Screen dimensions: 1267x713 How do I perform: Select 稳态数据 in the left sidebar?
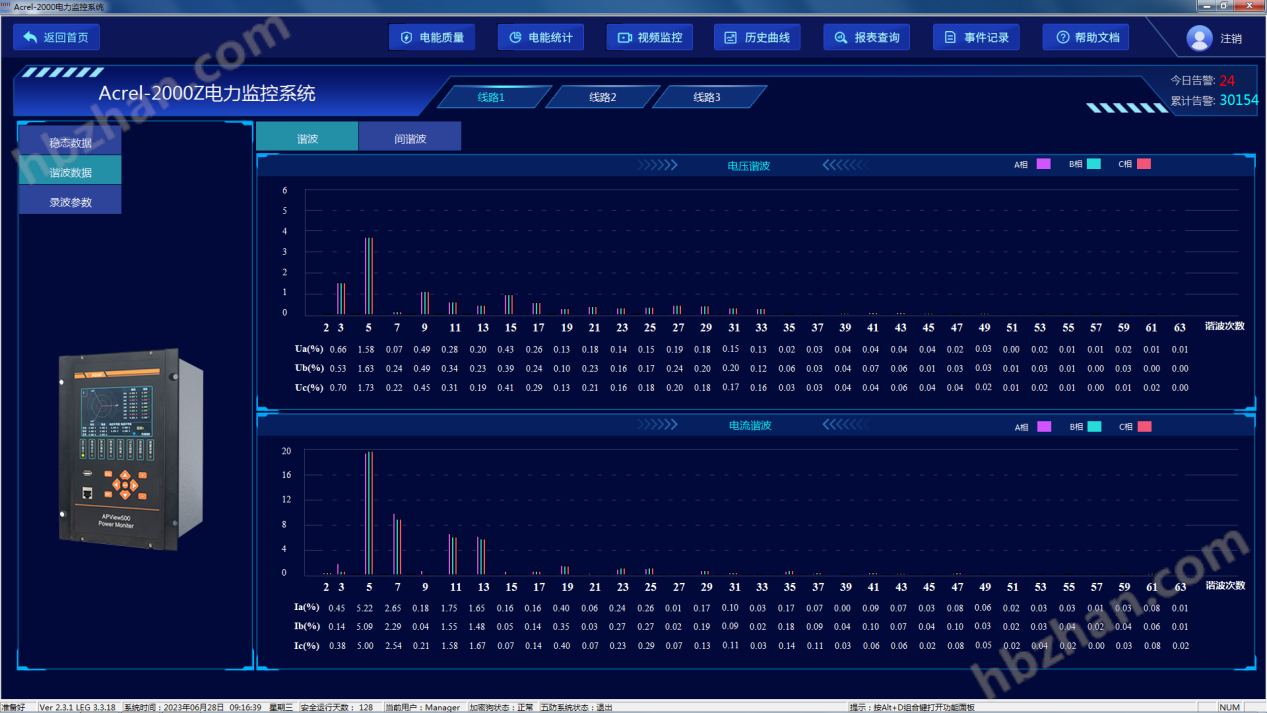[70, 143]
